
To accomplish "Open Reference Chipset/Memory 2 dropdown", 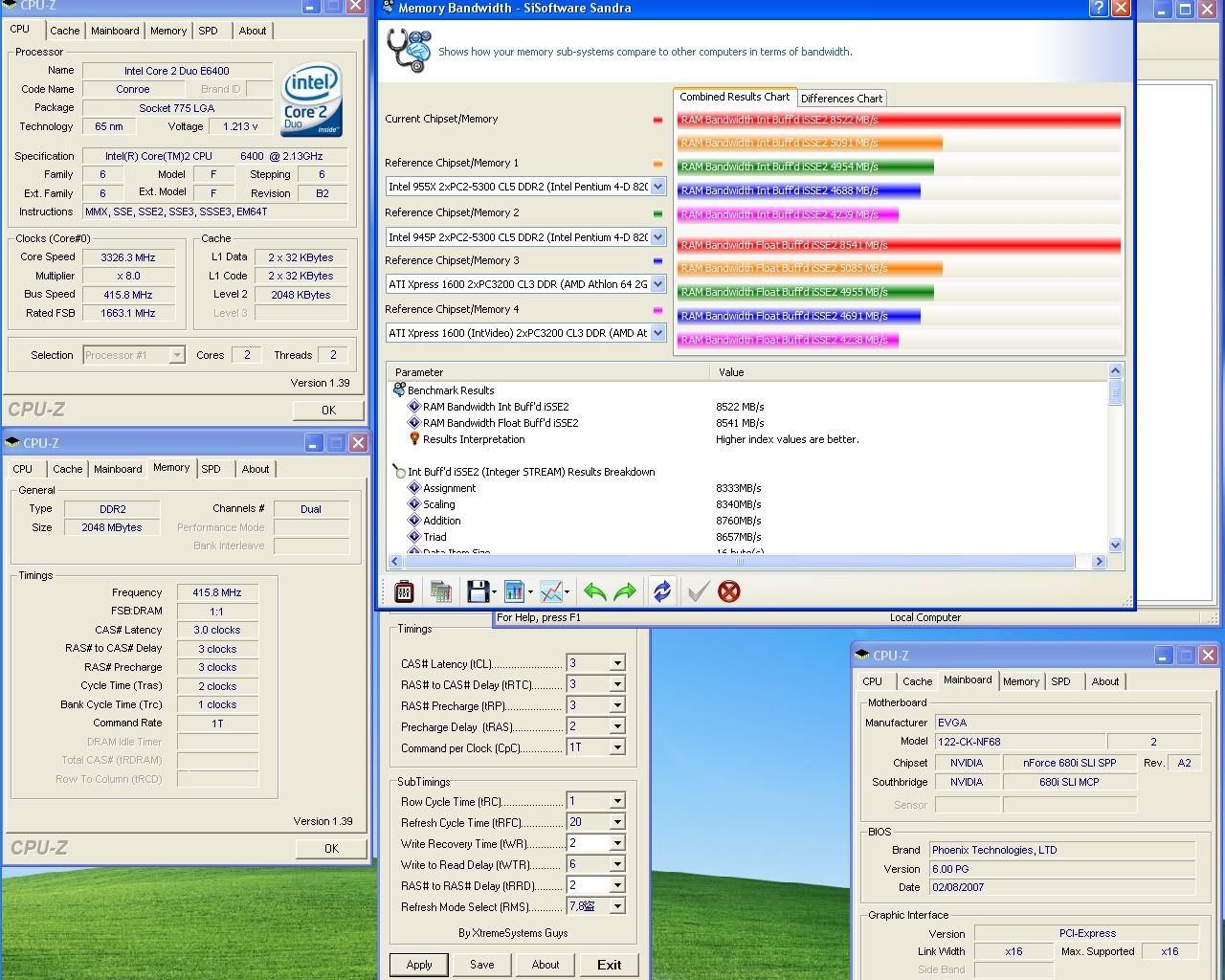I will (x=657, y=236).
